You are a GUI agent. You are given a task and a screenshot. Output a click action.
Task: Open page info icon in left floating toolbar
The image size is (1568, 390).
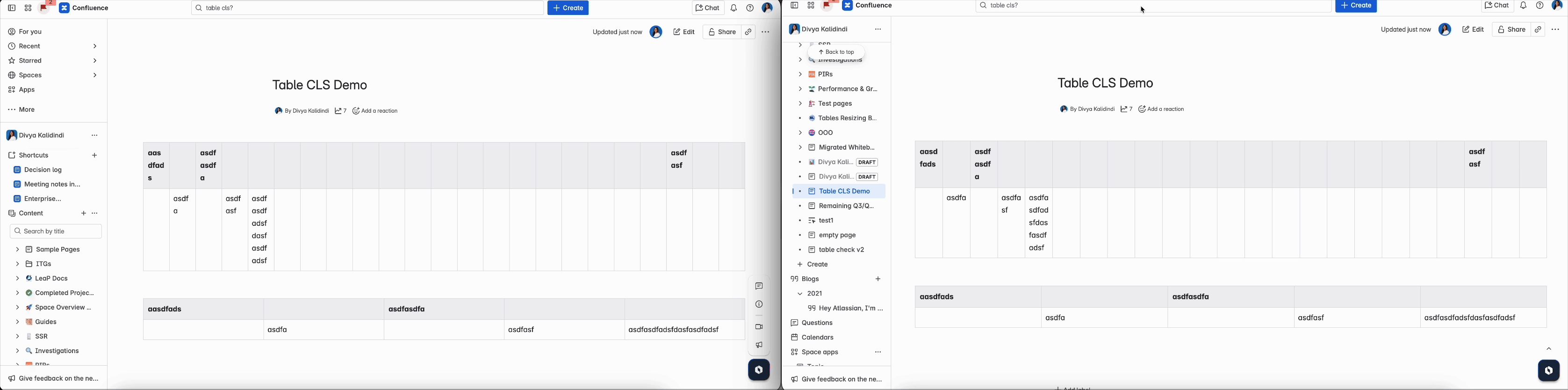pyautogui.click(x=759, y=305)
